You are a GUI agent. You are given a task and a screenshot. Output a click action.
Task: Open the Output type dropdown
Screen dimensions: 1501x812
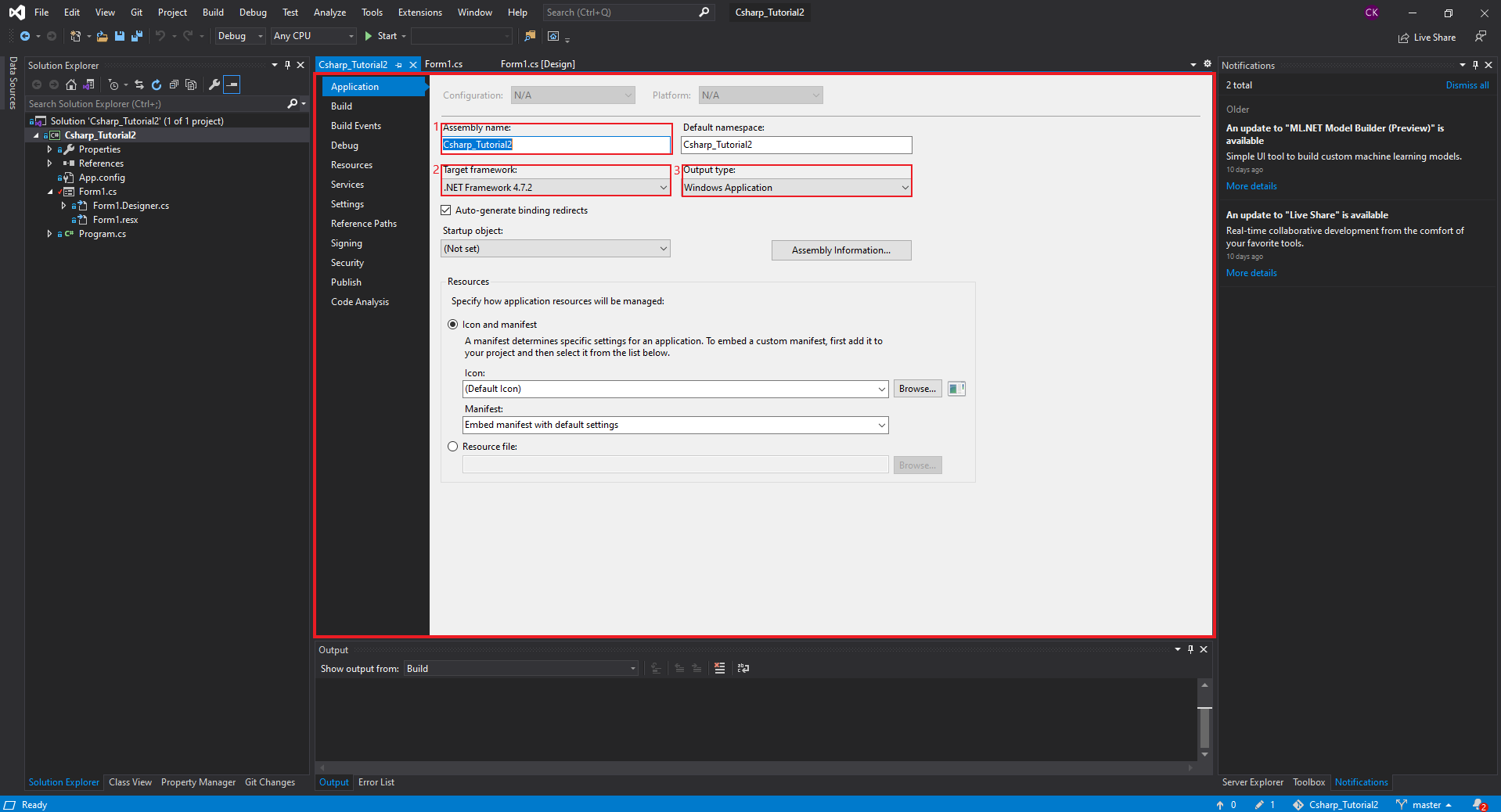click(797, 188)
